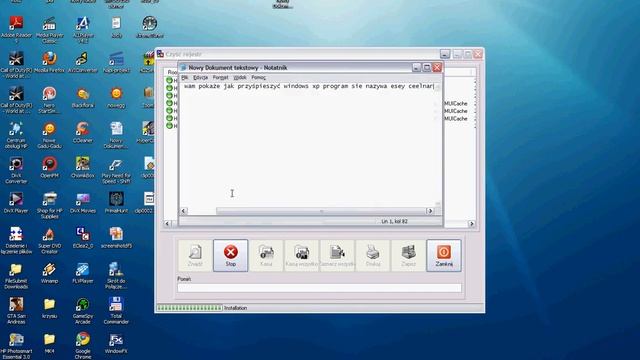Click the Notatnik horizontal scrollbar thumb

(x=321, y=211)
